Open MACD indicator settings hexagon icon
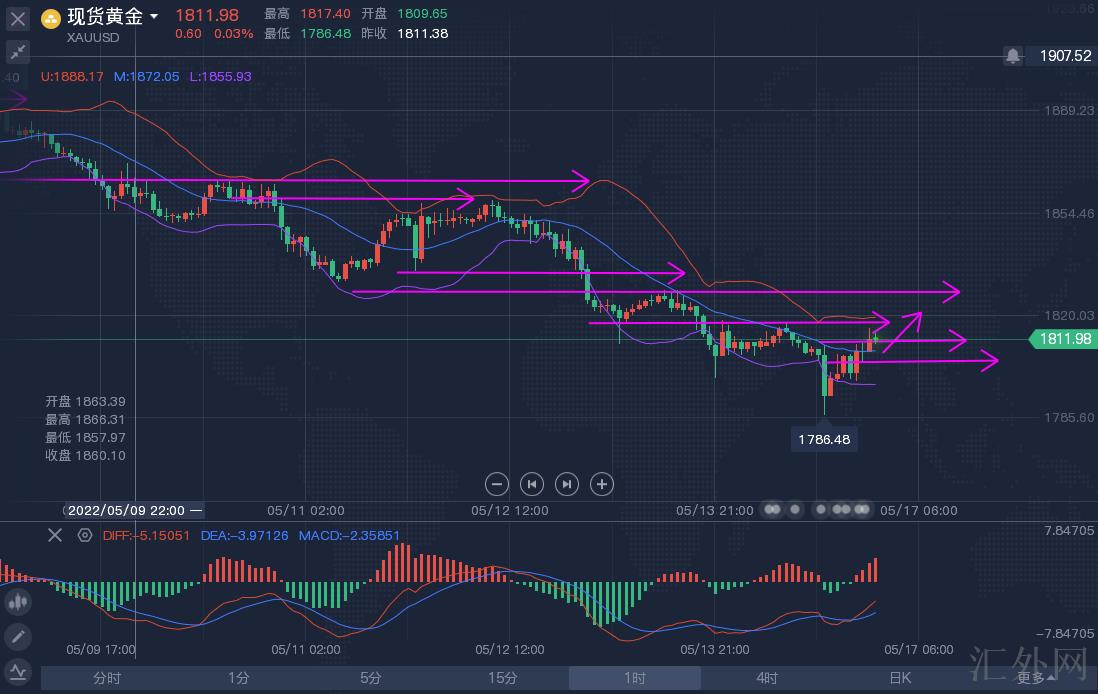The image size is (1098, 694). tap(84, 535)
